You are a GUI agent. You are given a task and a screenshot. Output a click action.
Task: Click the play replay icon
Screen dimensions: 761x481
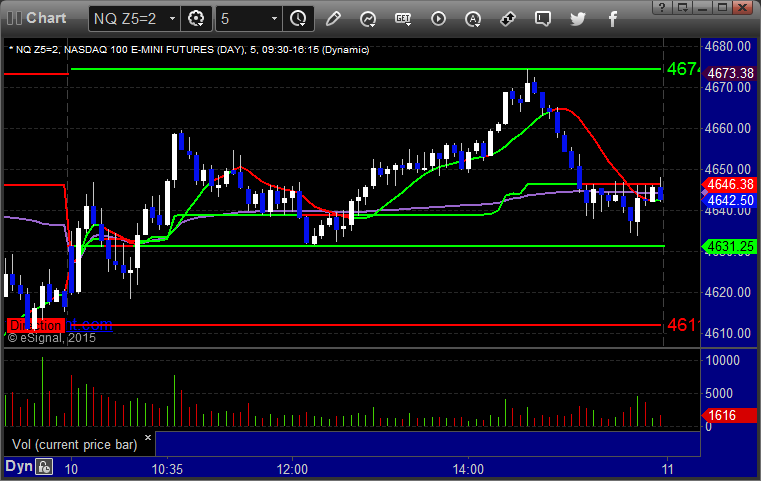tap(438, 19)
